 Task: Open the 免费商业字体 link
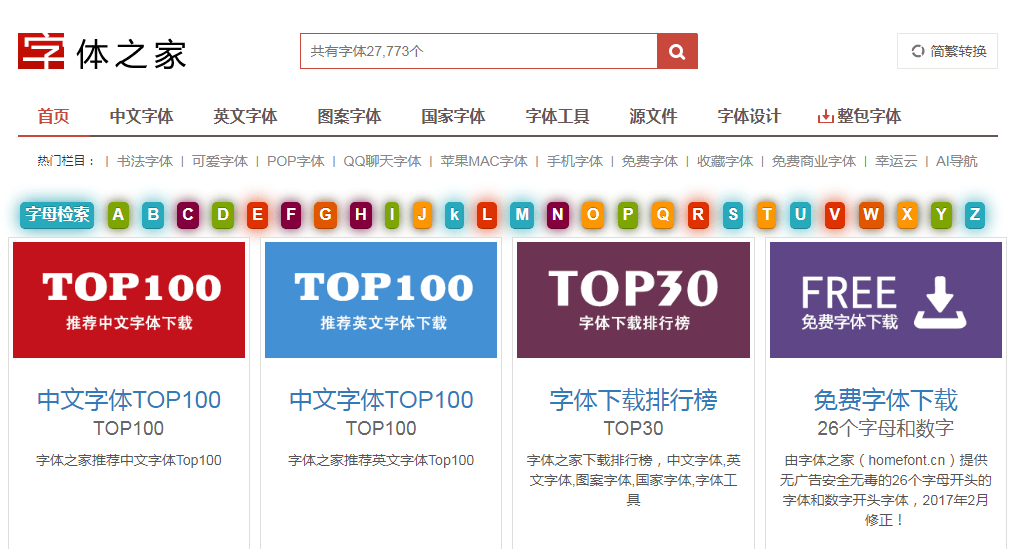(813, 161)
